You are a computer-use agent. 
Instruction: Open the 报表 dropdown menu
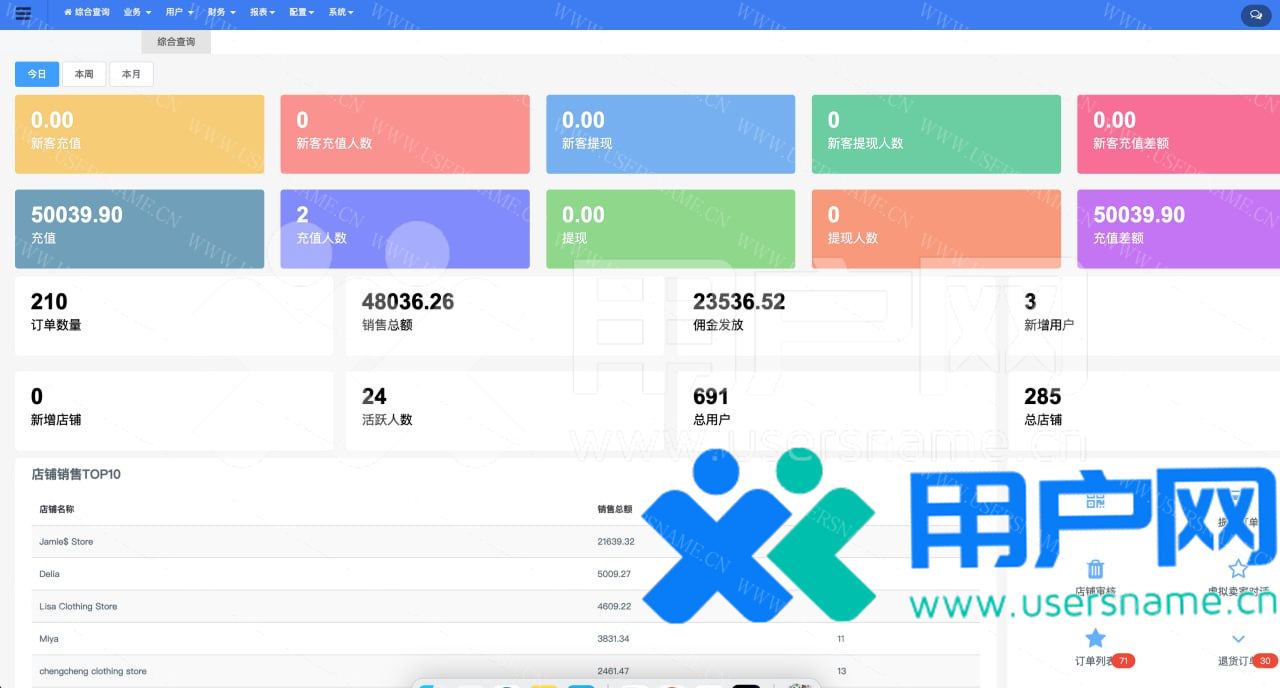point(259,14)
